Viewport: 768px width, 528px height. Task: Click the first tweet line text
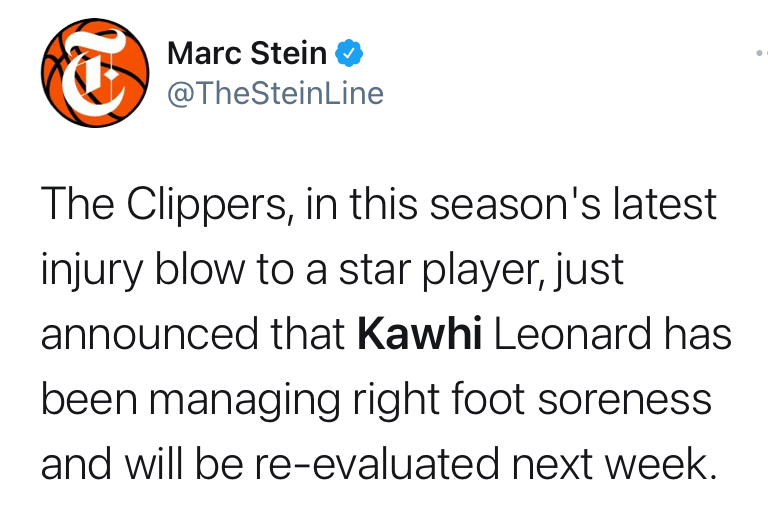tap(379, 205)
